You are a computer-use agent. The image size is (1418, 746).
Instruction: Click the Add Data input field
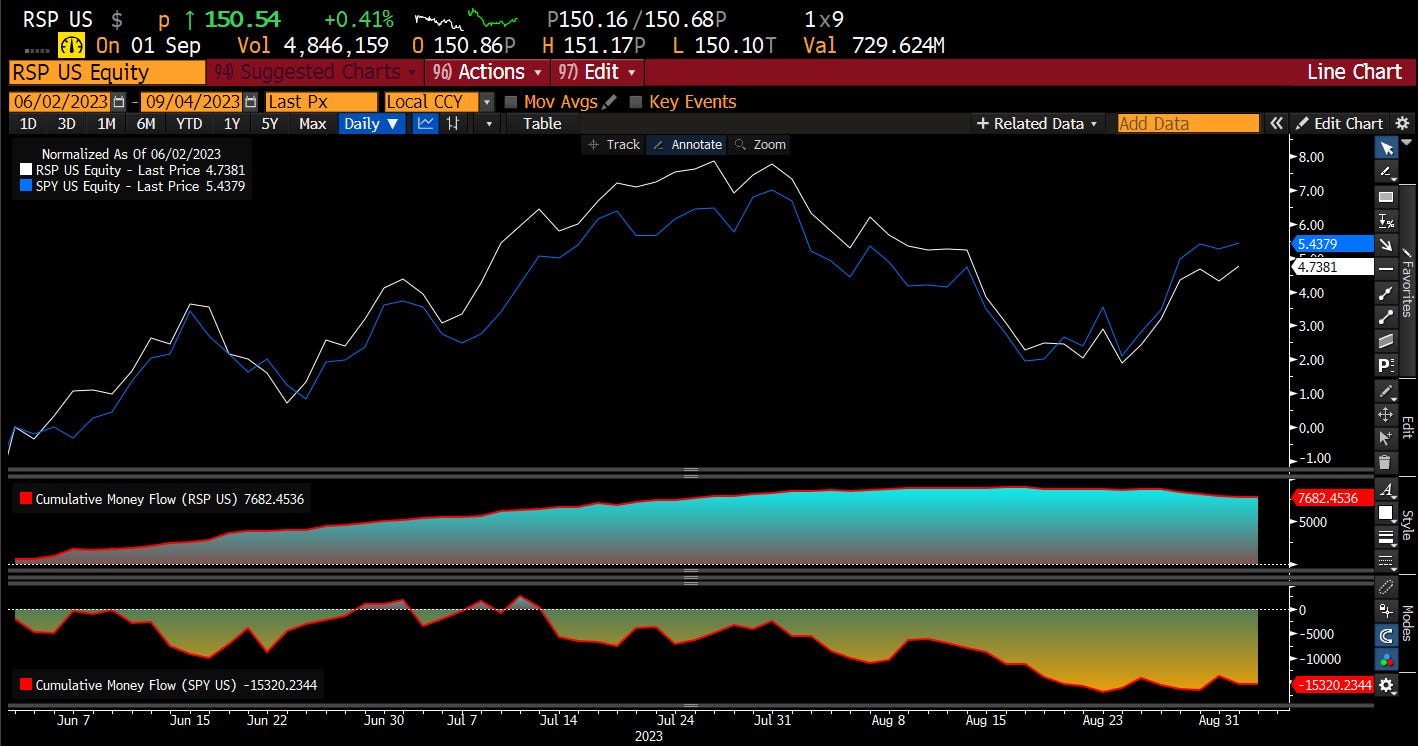pos(1188,123)
